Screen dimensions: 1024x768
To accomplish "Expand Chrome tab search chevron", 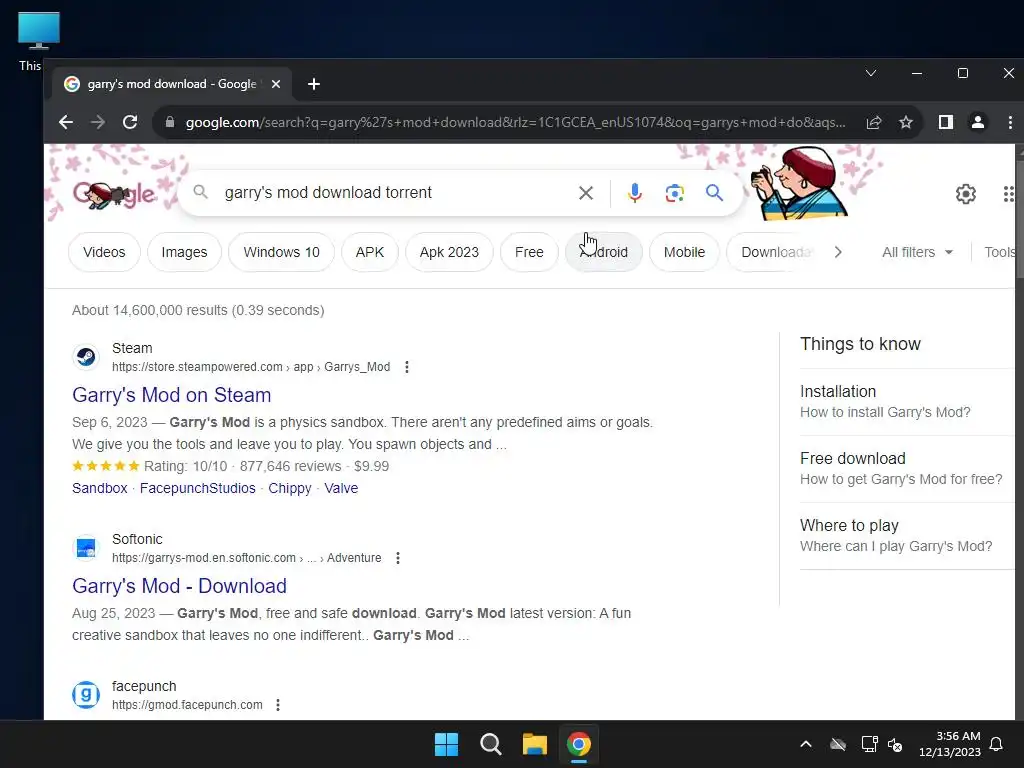I will [x=871, y=73].
